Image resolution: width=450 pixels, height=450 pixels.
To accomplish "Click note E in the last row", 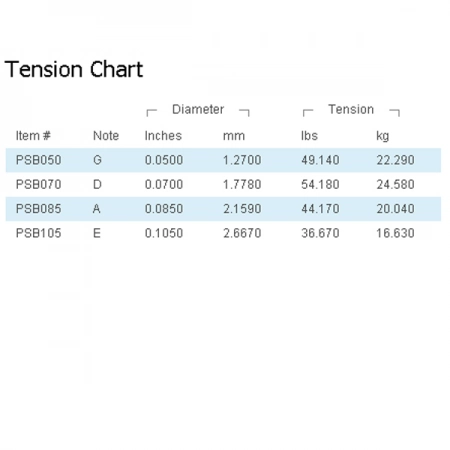I will click(x=97, y=233).
